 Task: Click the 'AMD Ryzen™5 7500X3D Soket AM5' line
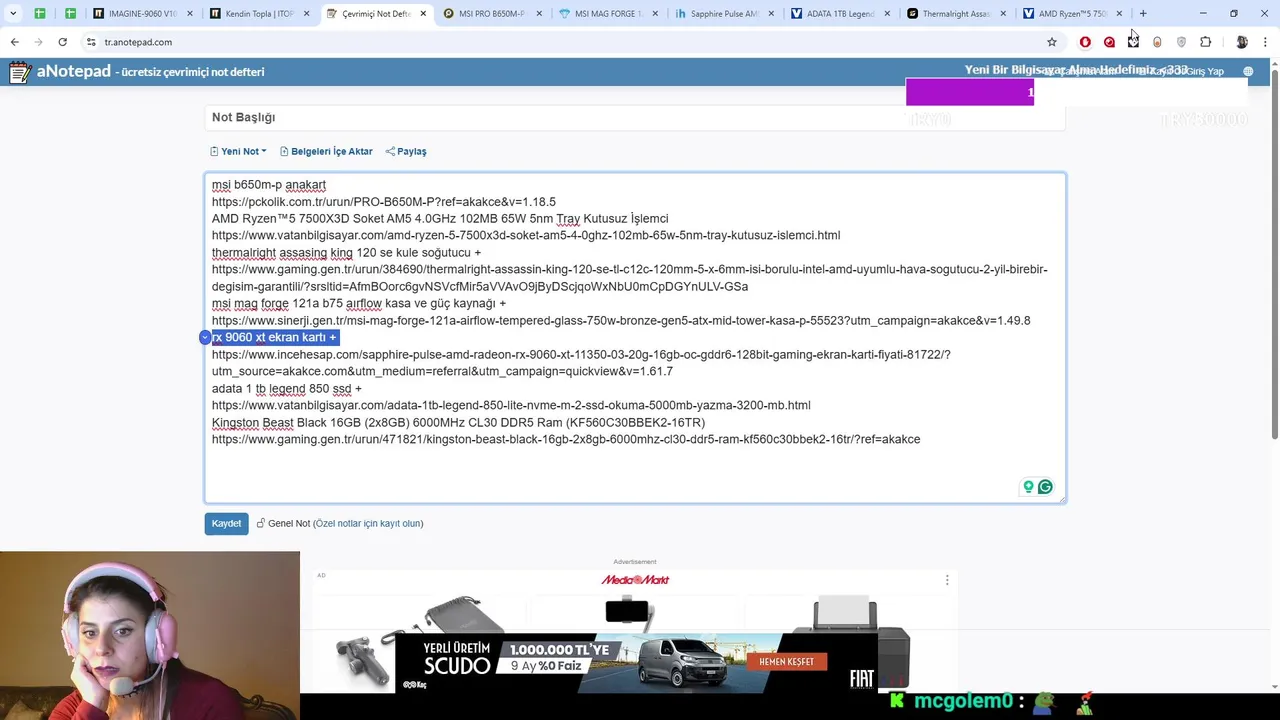(x=440, y=219)
